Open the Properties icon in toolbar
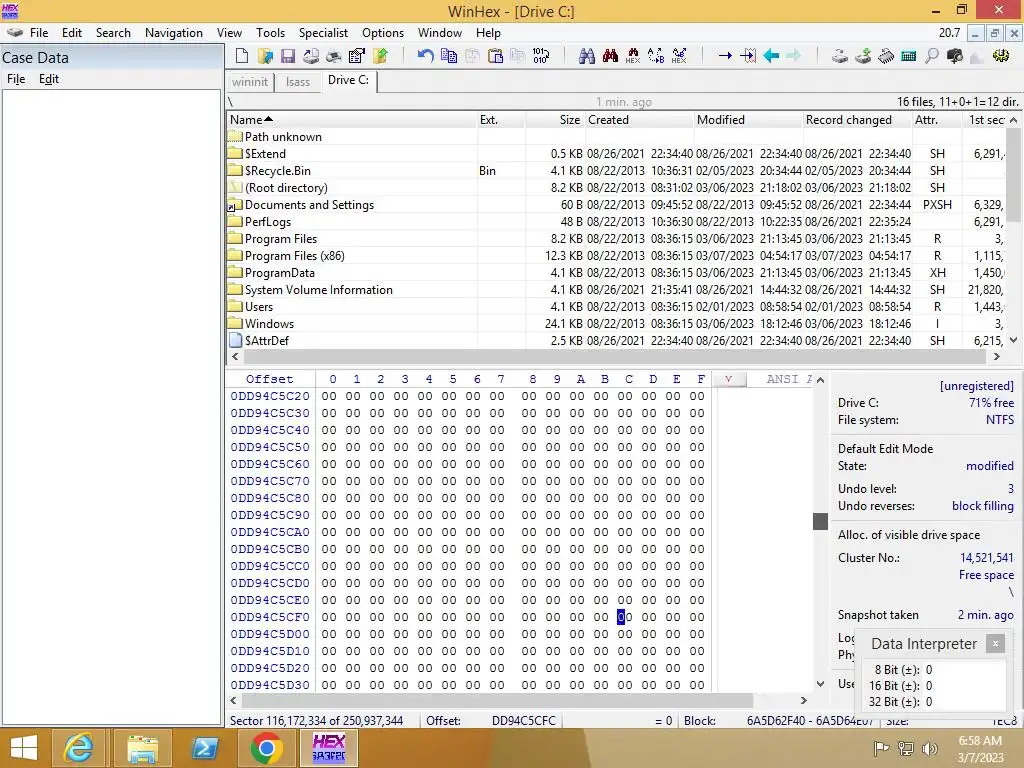Viewport: 1024px width, 768px height. (x=357, y=56)
